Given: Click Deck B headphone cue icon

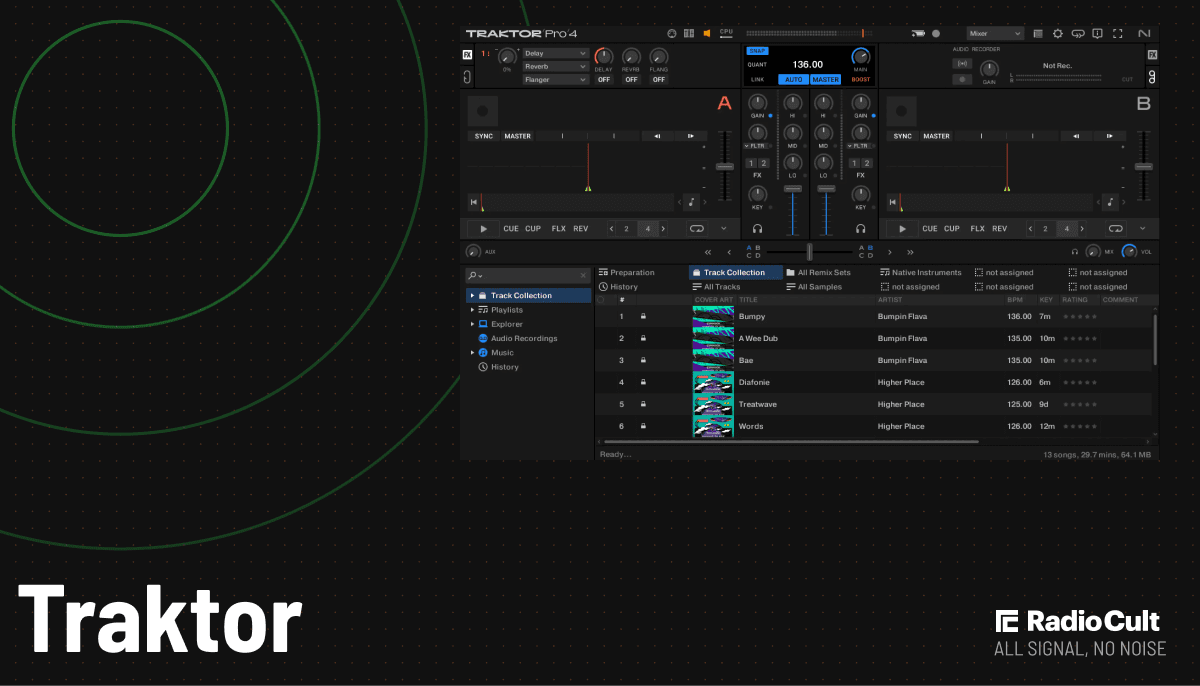Looking at the screenshot, I should tap(860, 229).
